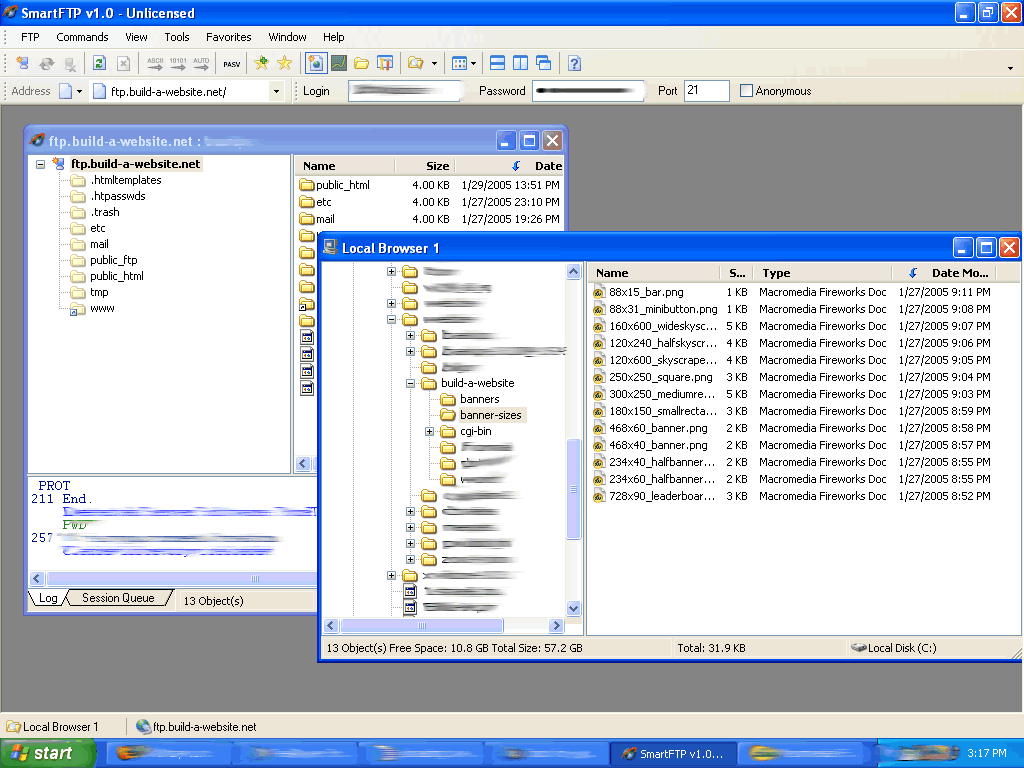
Task: Click the Reconnect toolbar icon
Action: click(46, 63)
